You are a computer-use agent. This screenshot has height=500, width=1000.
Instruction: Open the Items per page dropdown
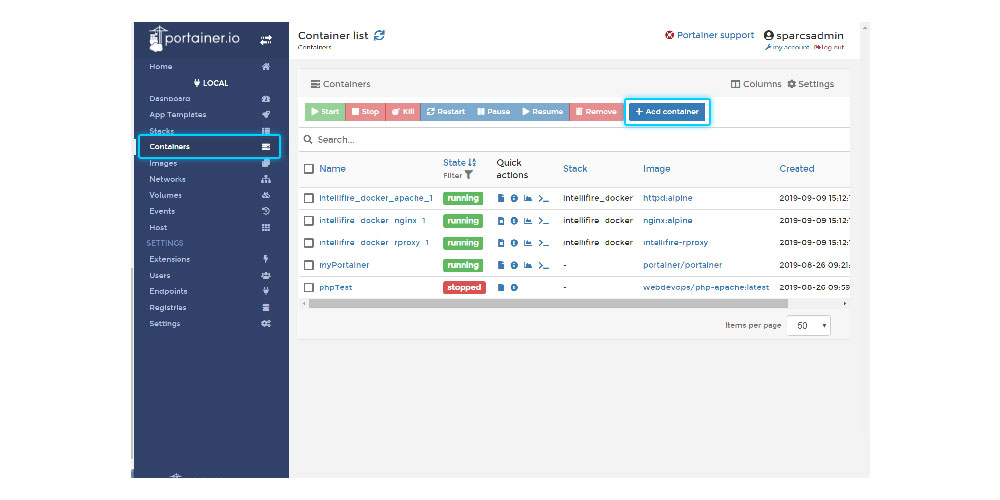809,326
